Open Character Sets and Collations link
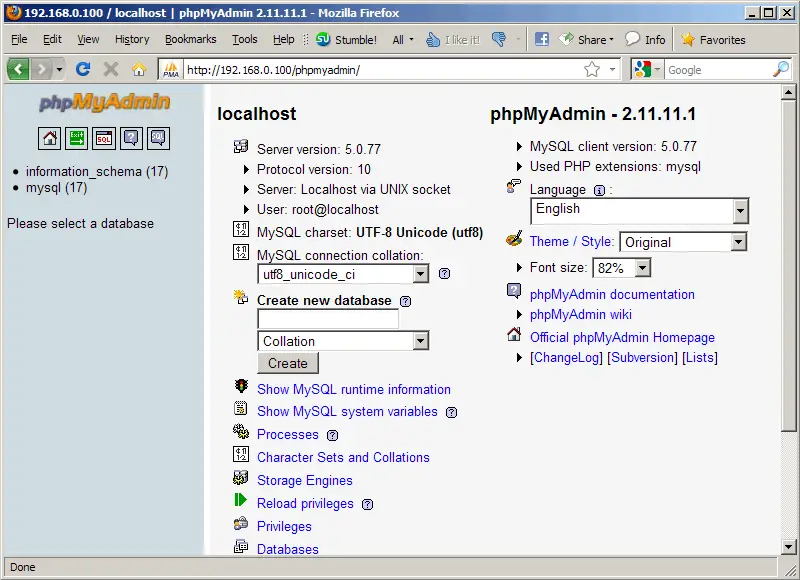800x580 pixels. click(x=343, y=458)
